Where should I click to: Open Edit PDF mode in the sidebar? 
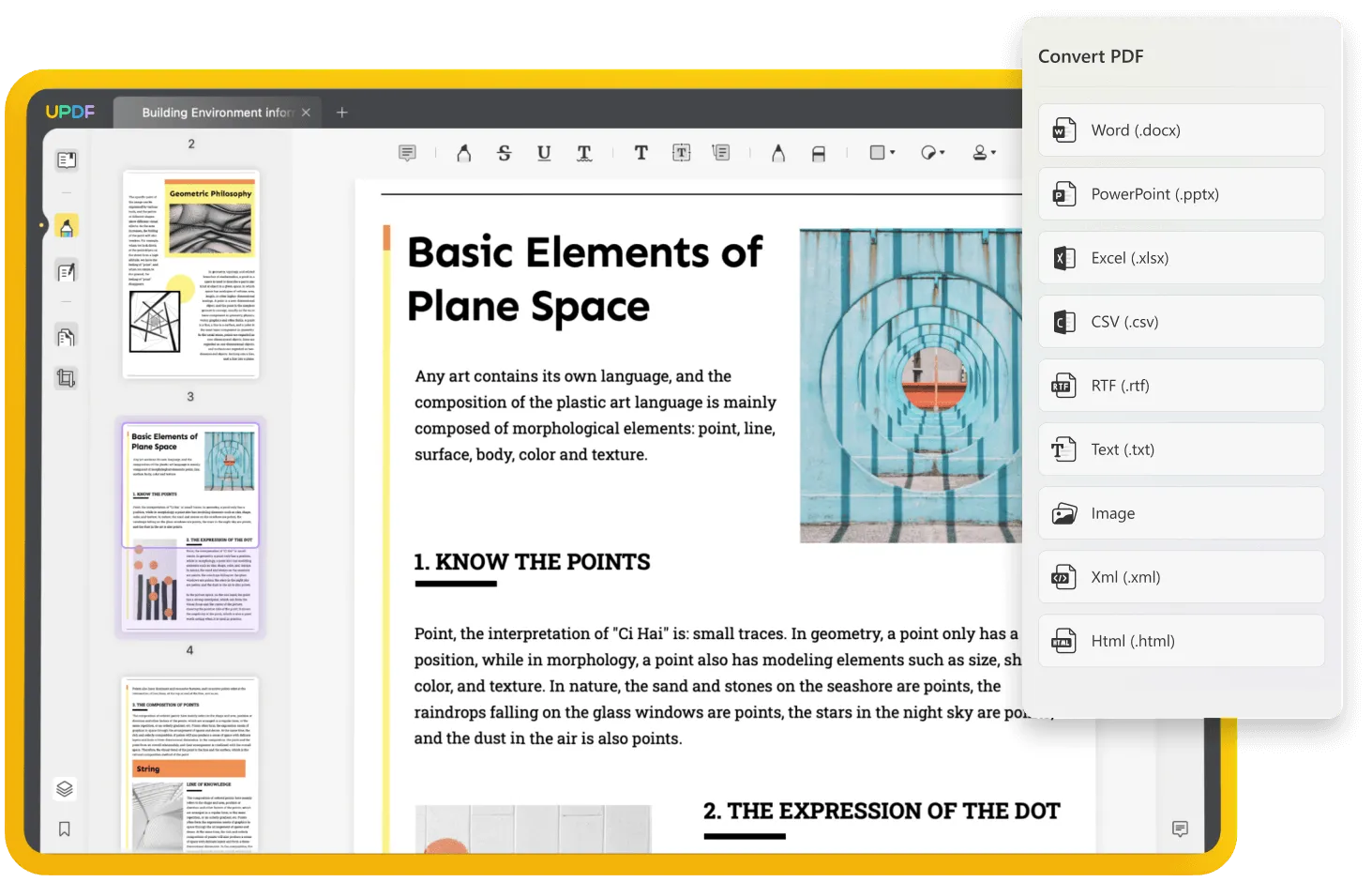pyautogui.click(x=67, y=272)
